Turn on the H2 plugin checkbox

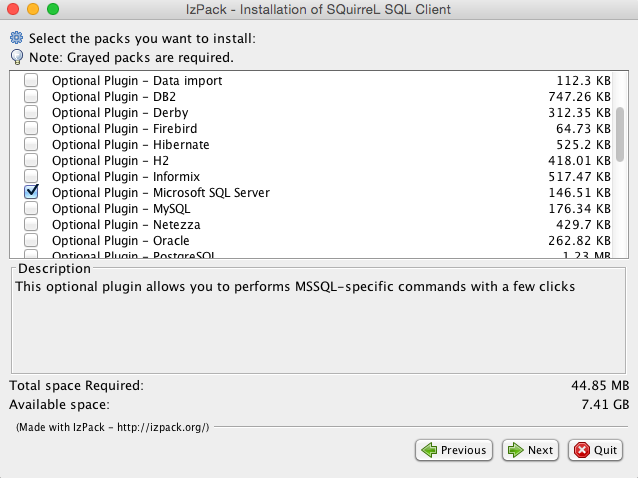click(x=31, y=160)
